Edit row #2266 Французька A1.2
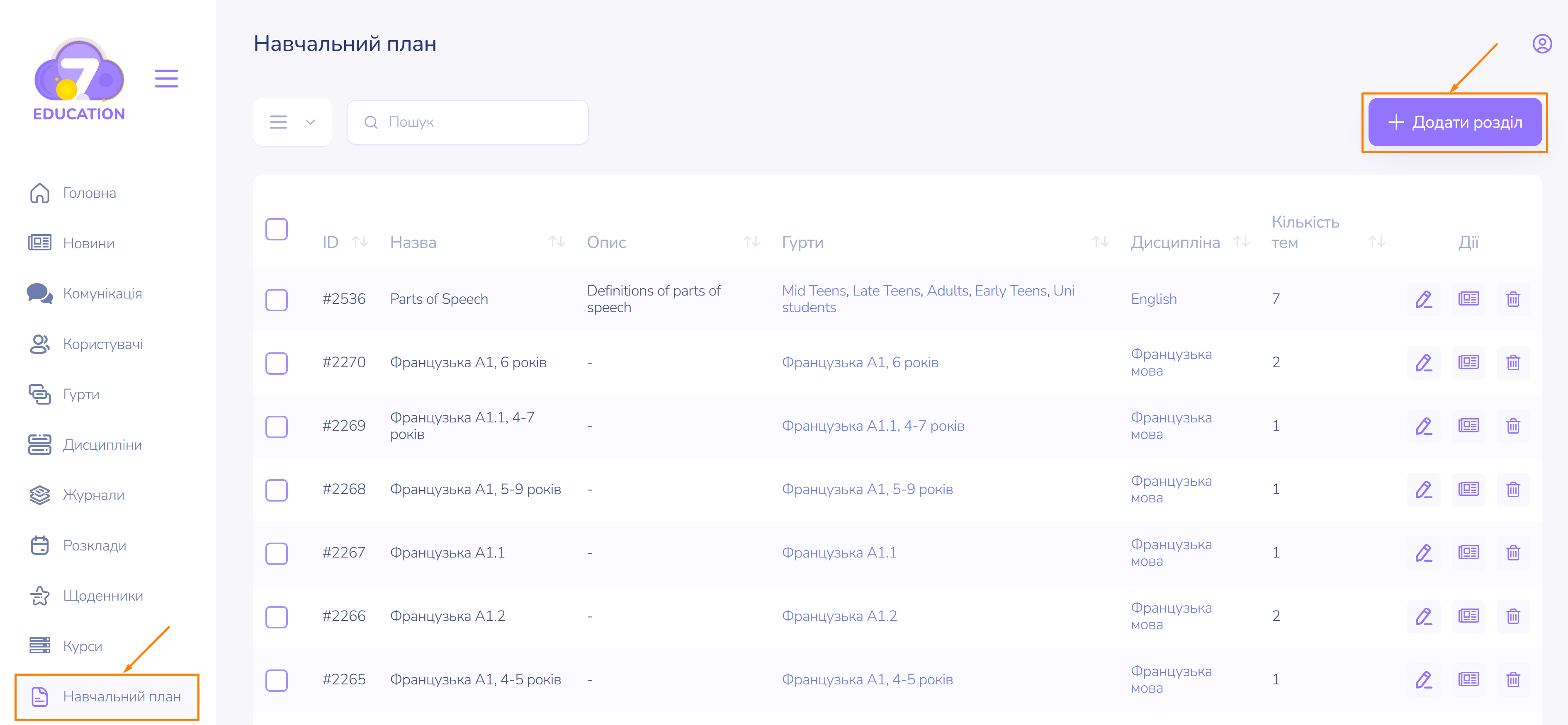The height and width of the screenshot is (725, 1568). coord(1423,616)
